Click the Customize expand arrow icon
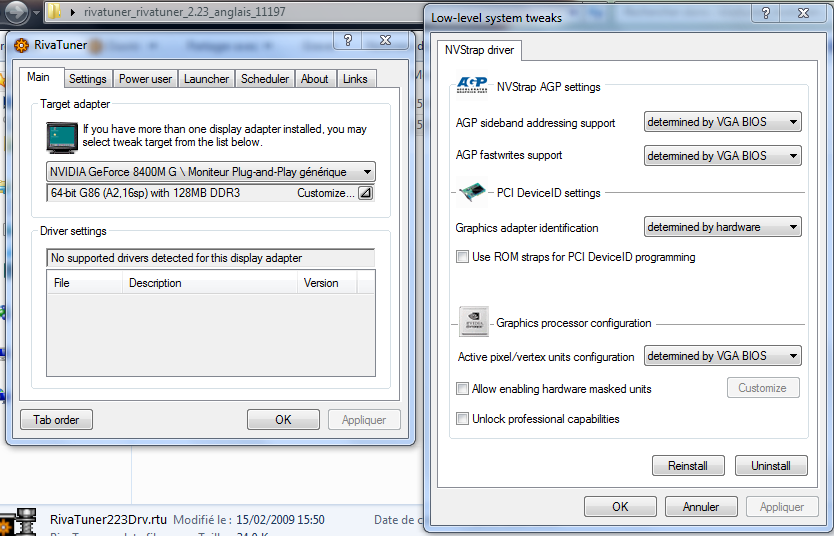Viewport: 834px width, 536px height. 365,193
